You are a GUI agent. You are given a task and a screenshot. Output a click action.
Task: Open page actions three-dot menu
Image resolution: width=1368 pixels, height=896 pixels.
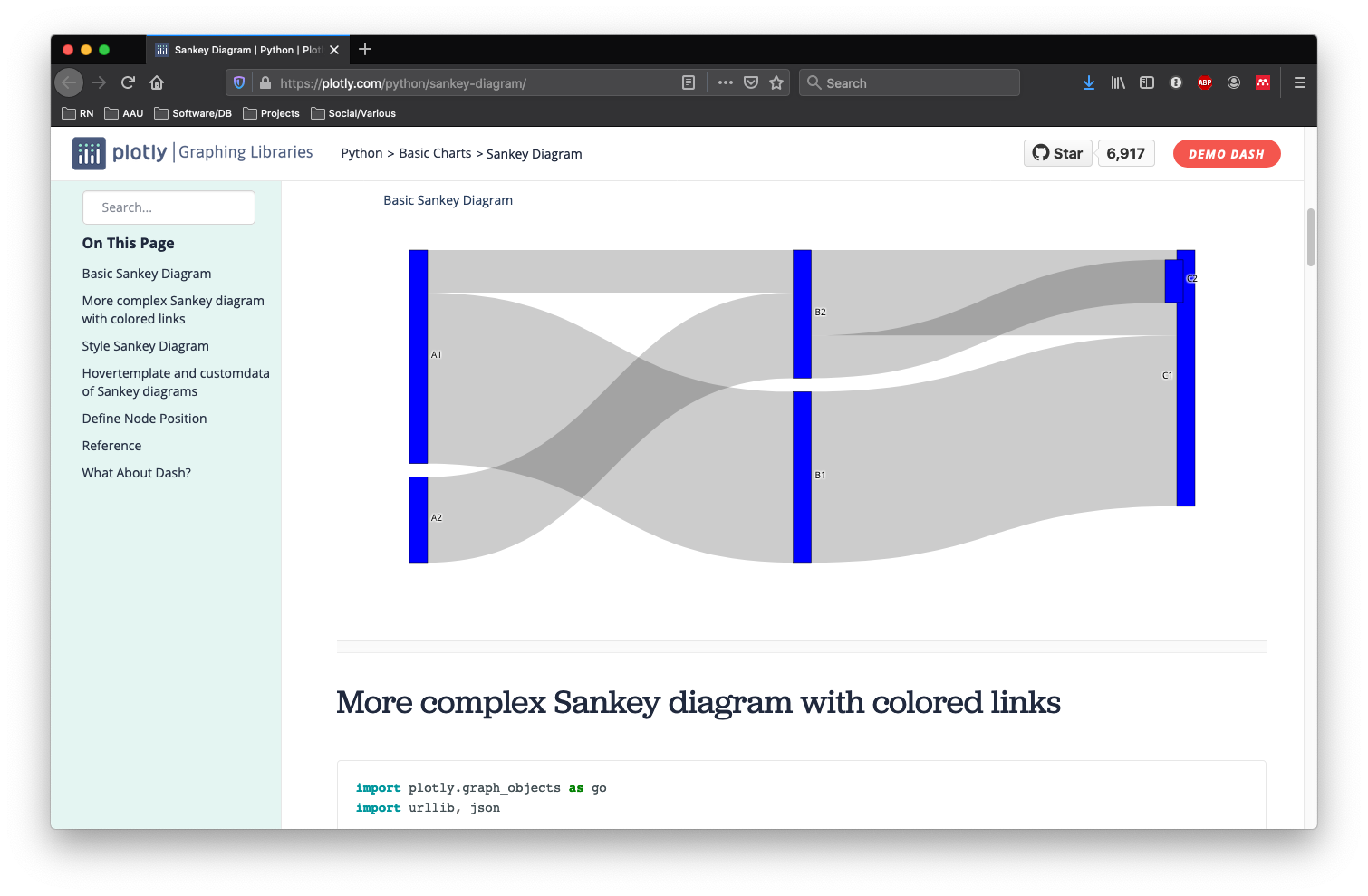[726, 82]
